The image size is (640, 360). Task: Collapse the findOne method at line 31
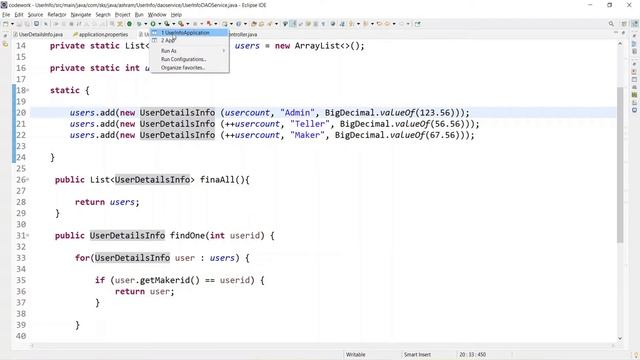point(28,236)
